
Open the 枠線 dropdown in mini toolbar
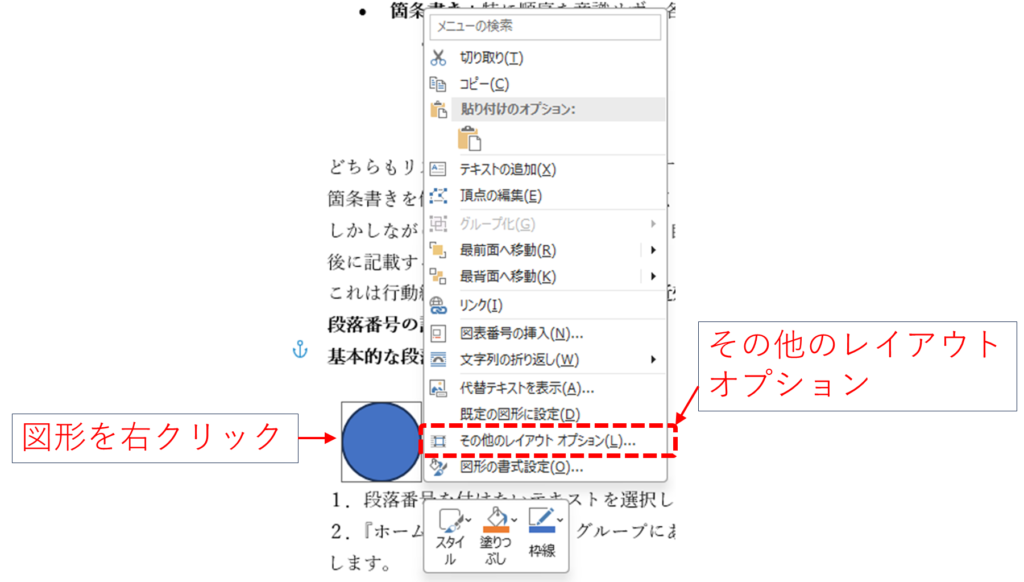560,518
